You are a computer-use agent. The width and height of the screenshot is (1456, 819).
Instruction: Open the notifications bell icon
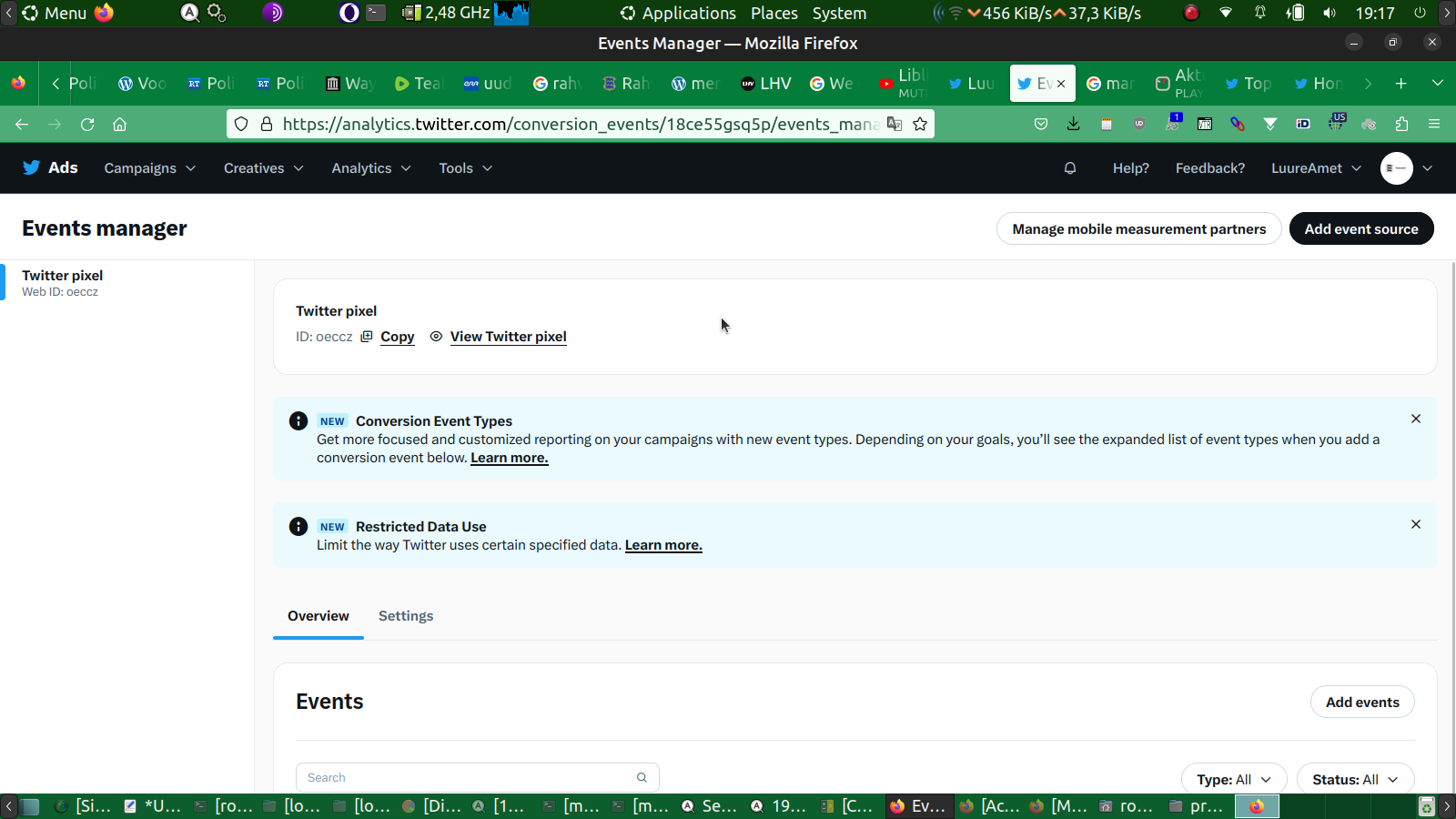coord(1070,167)
